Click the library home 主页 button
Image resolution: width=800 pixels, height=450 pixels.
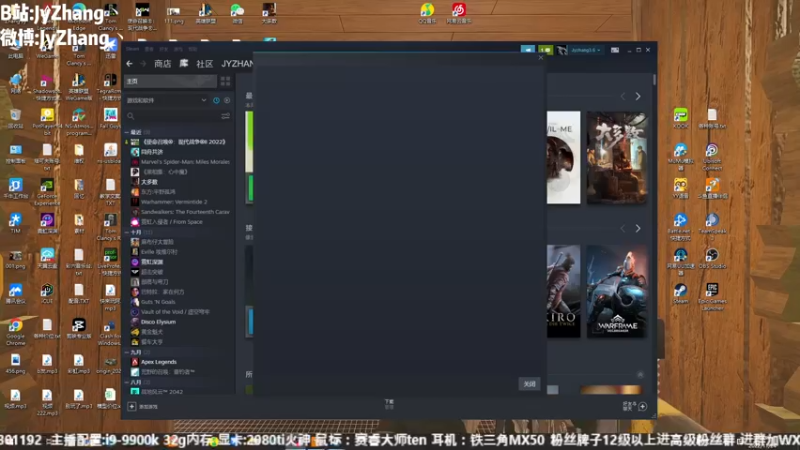tap(170, 81)
